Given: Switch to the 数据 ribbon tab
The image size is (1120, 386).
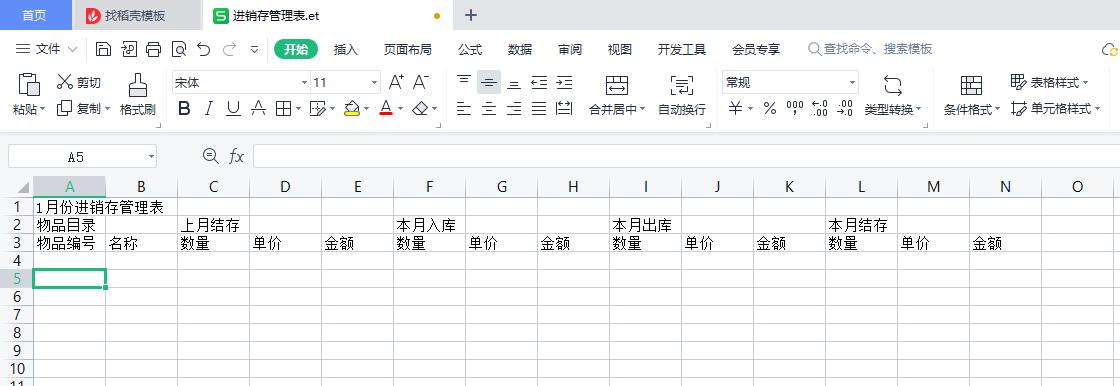Looking at the screenshot, I should pos(520,49).
